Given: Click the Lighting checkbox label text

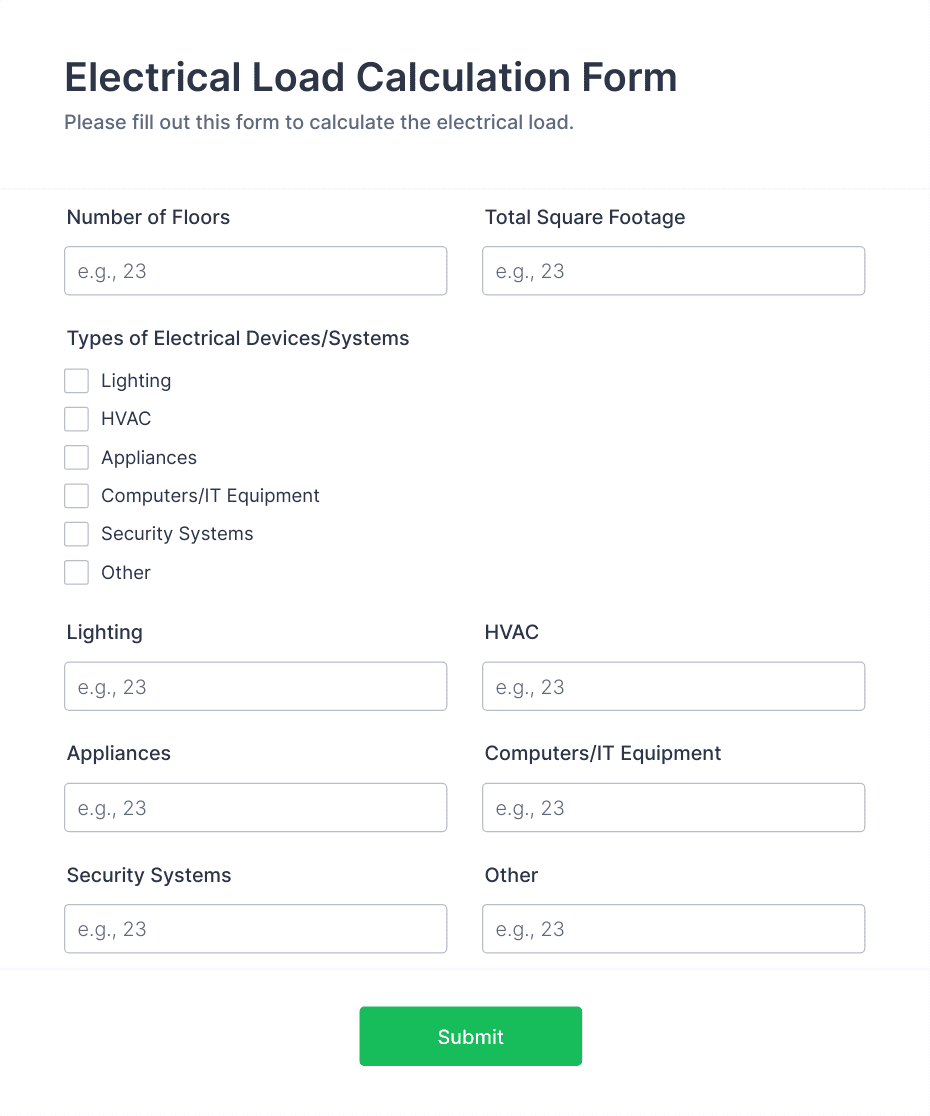Looking at the screenshot, I should (136, 381).
